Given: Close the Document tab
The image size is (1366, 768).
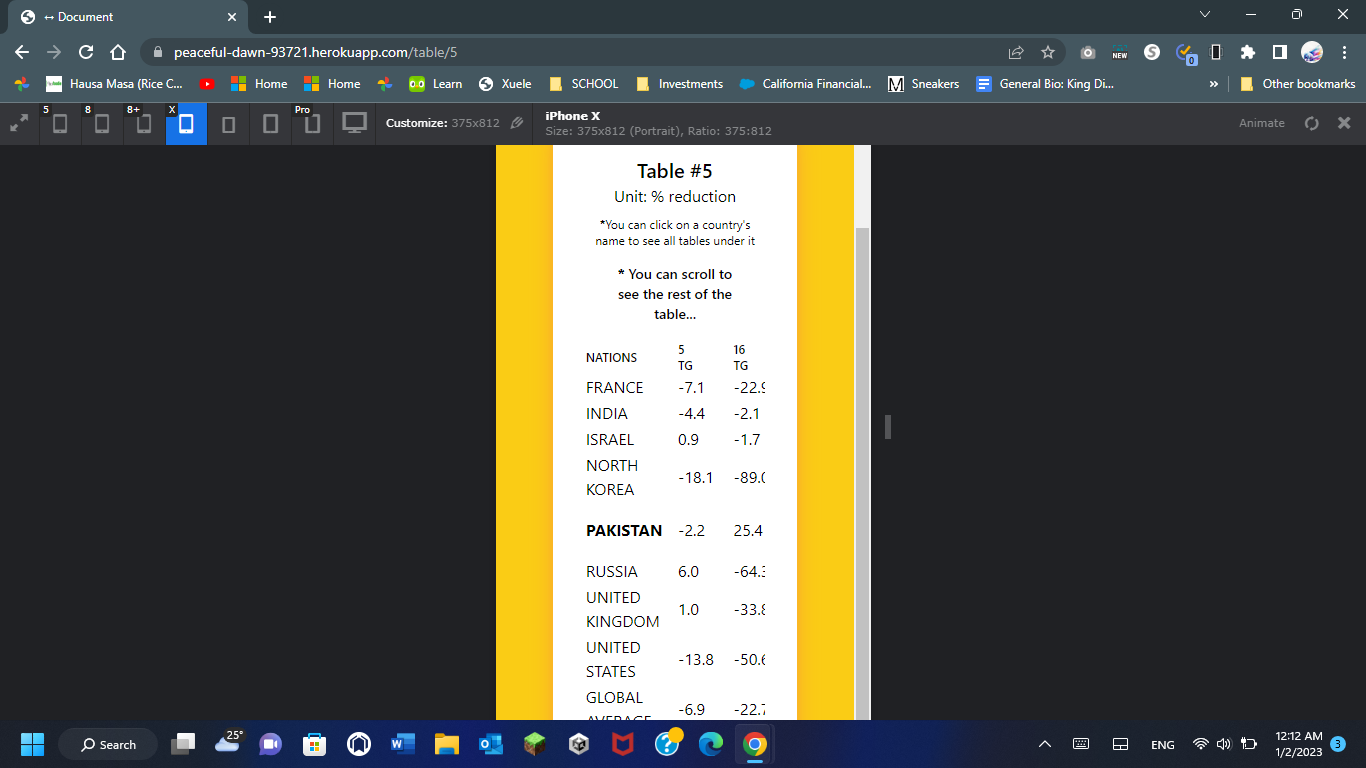Looking at the screenshot, I should (x=232, y=17).
